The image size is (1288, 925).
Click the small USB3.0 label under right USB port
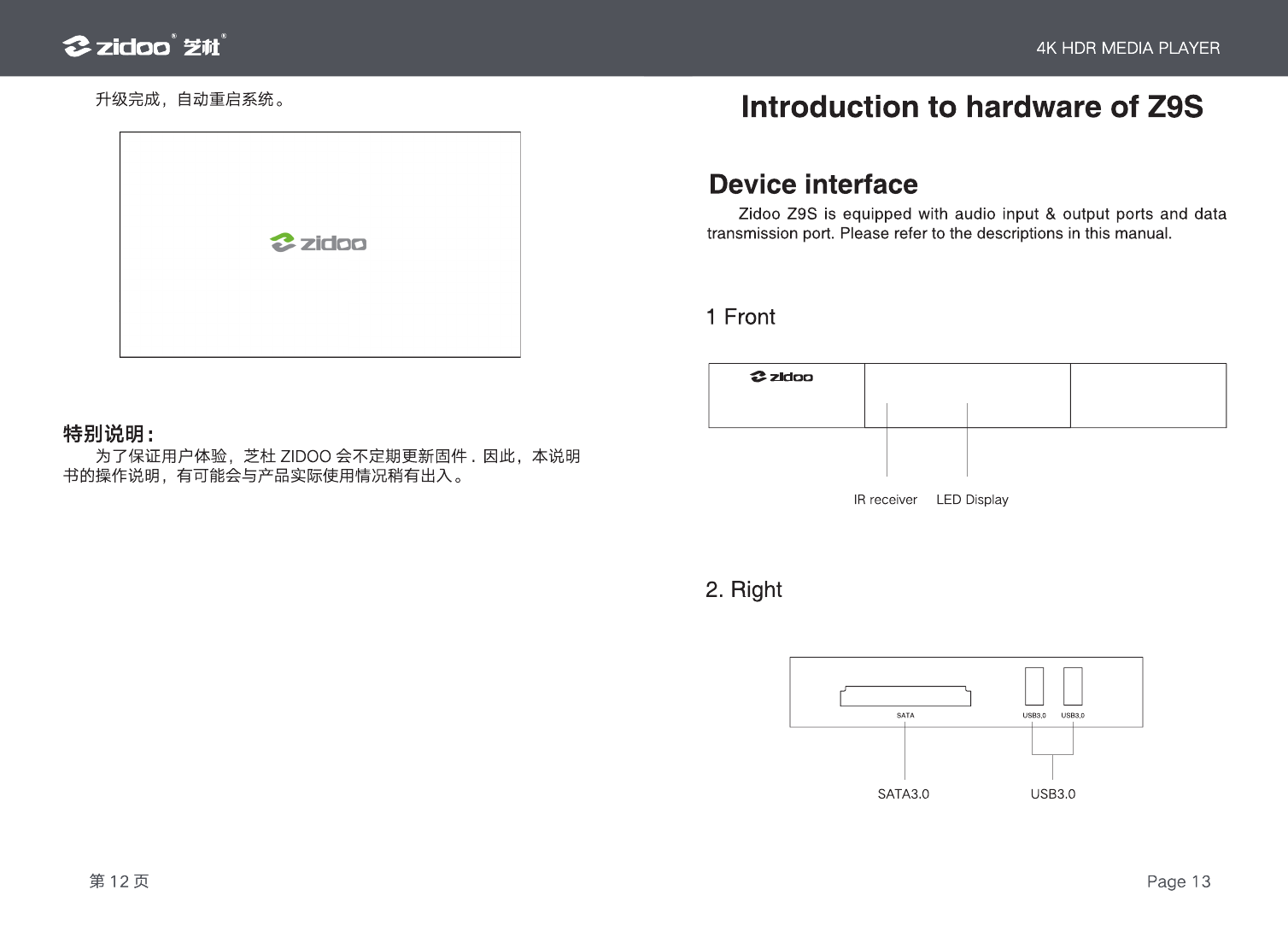click(1073, 716)
